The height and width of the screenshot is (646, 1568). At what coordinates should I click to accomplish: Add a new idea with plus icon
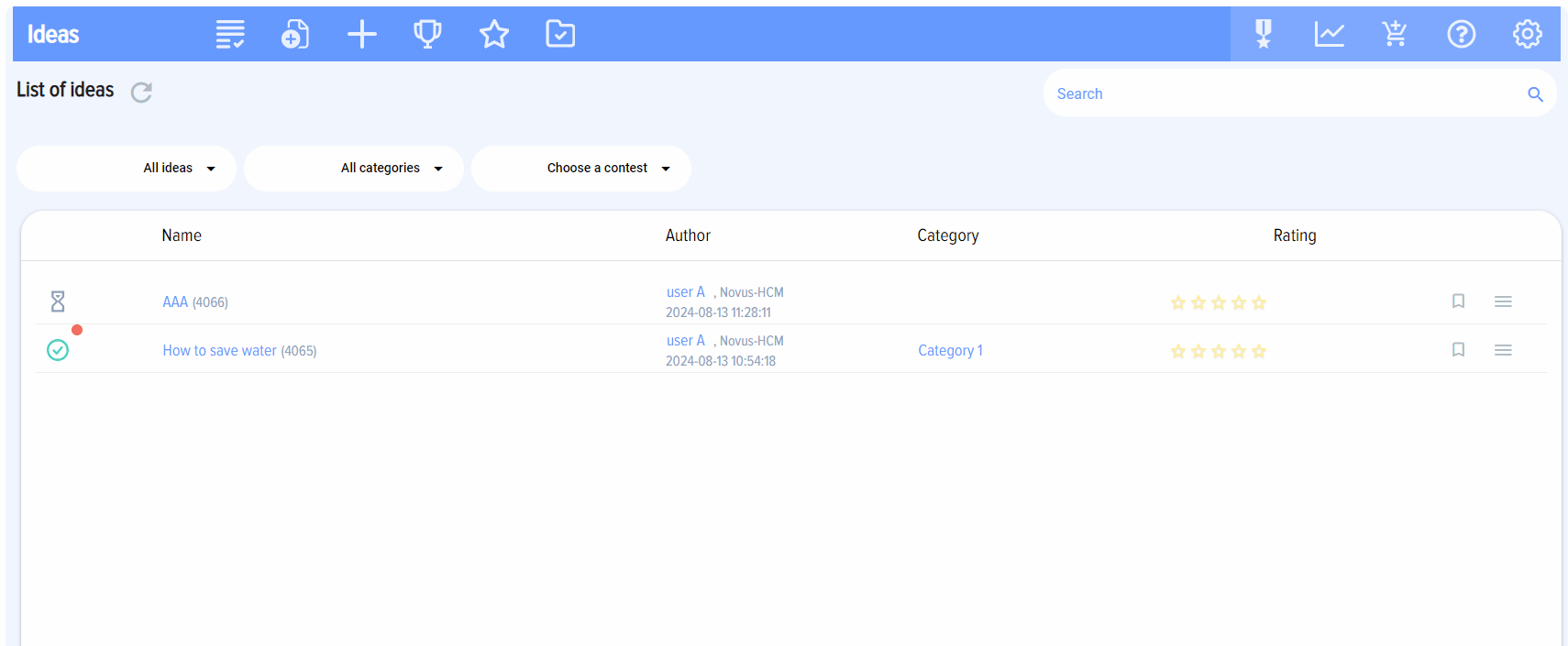[x=362, y=35]
